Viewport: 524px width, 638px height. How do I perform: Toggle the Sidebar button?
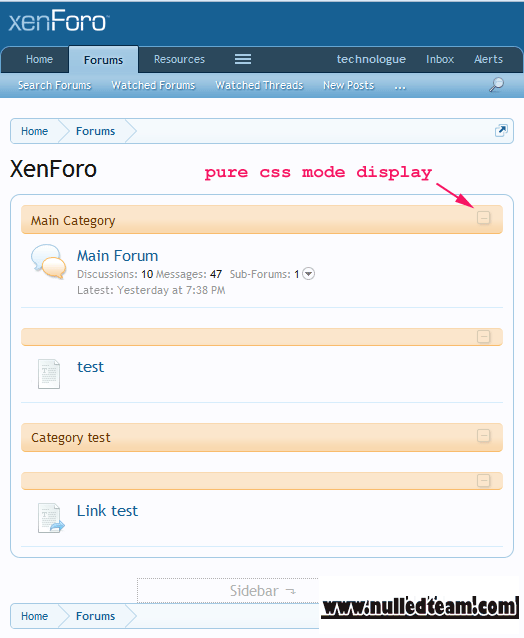[262, 591]
